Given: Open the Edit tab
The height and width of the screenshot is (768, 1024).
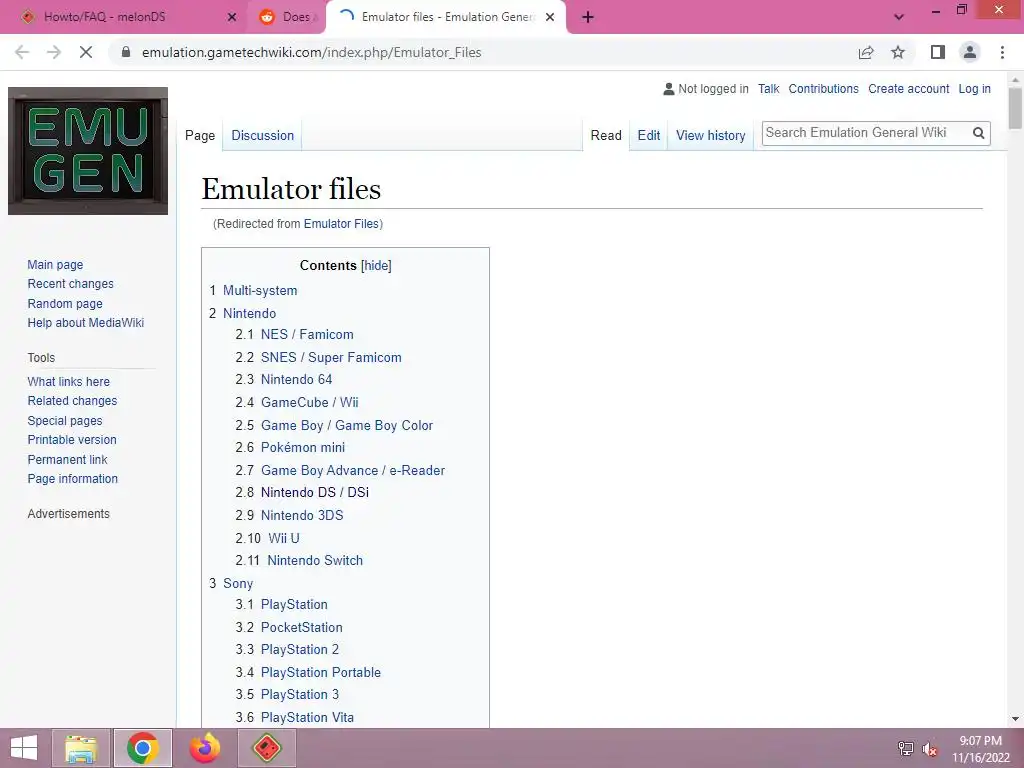Looking at the screenshot, I should coord(648,136).
